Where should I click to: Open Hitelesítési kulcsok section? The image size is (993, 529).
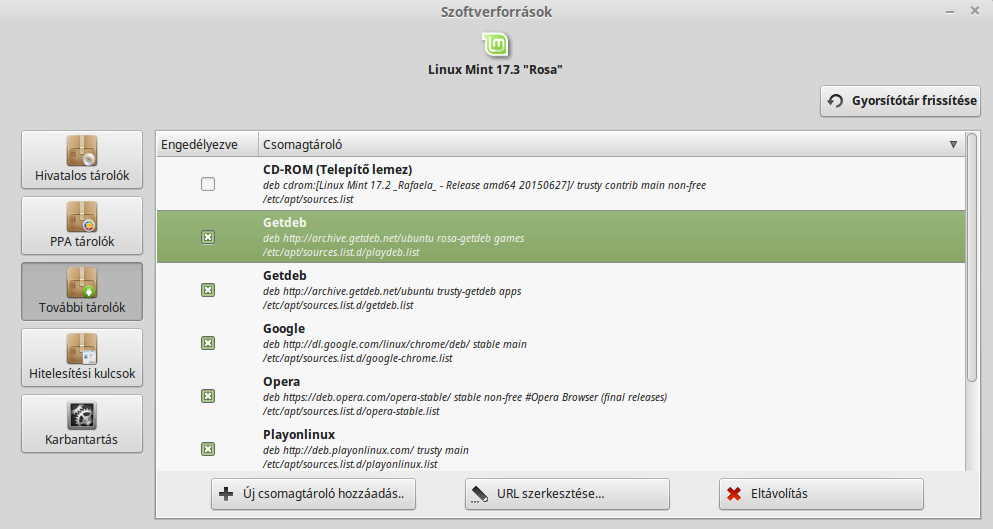coord(82,357)
